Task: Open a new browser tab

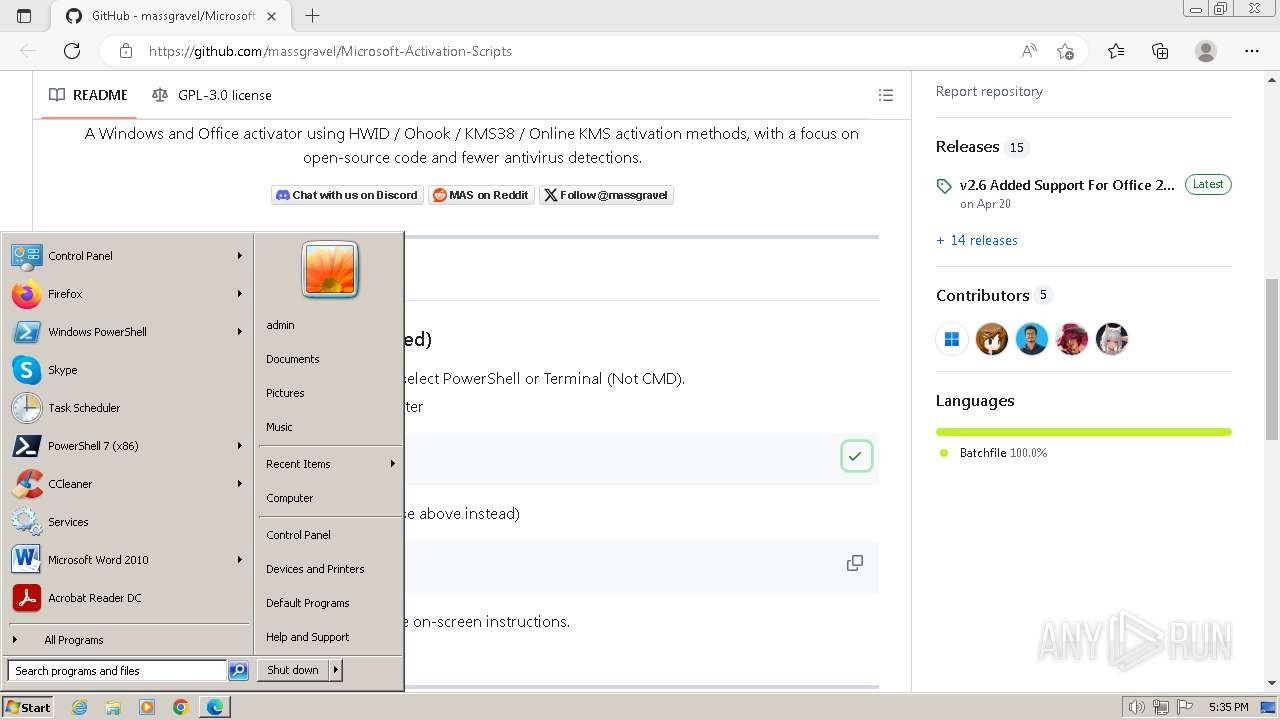Action: click(x=312, y=16)
